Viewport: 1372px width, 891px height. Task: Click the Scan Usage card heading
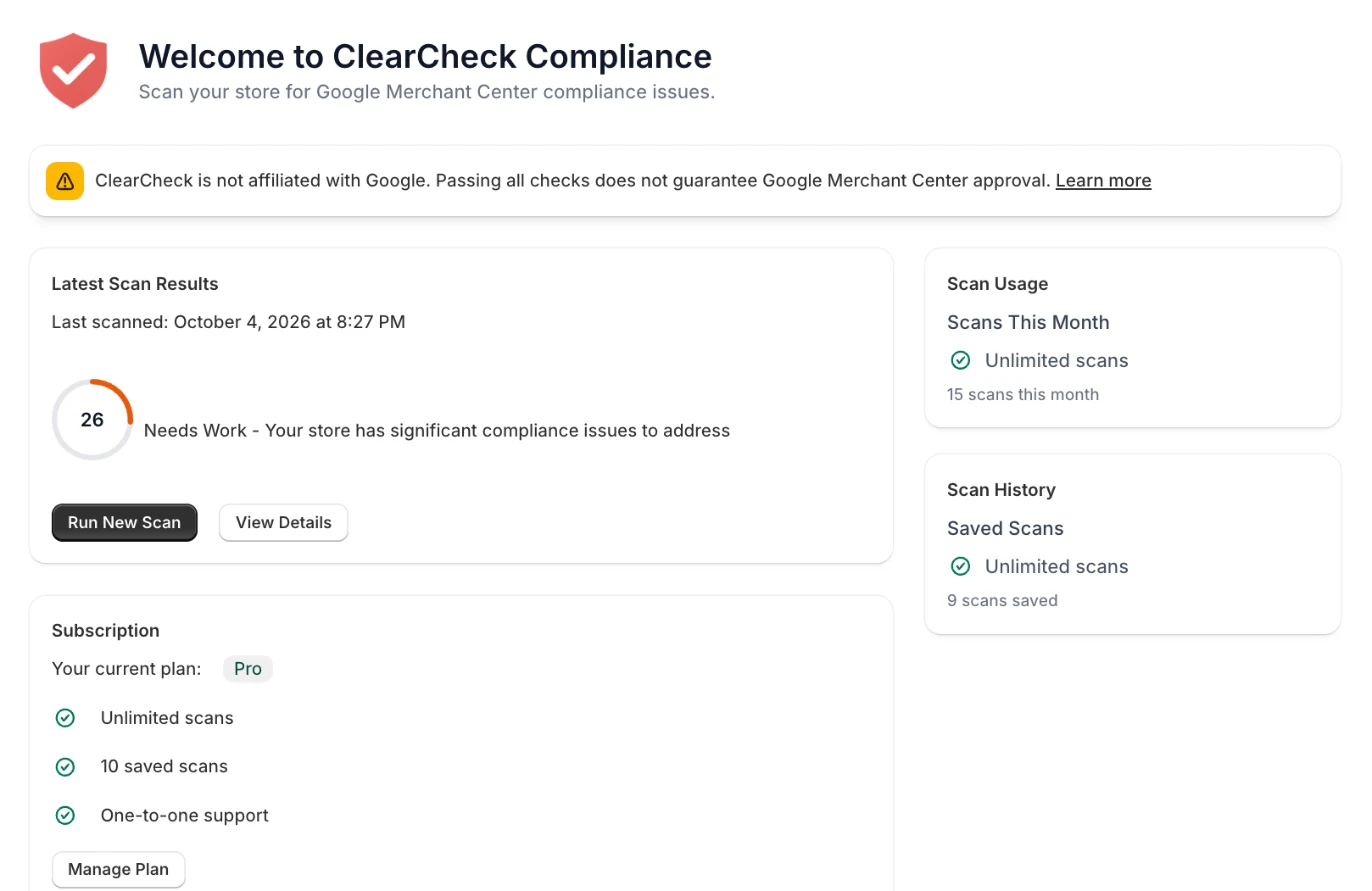[998, 284]
